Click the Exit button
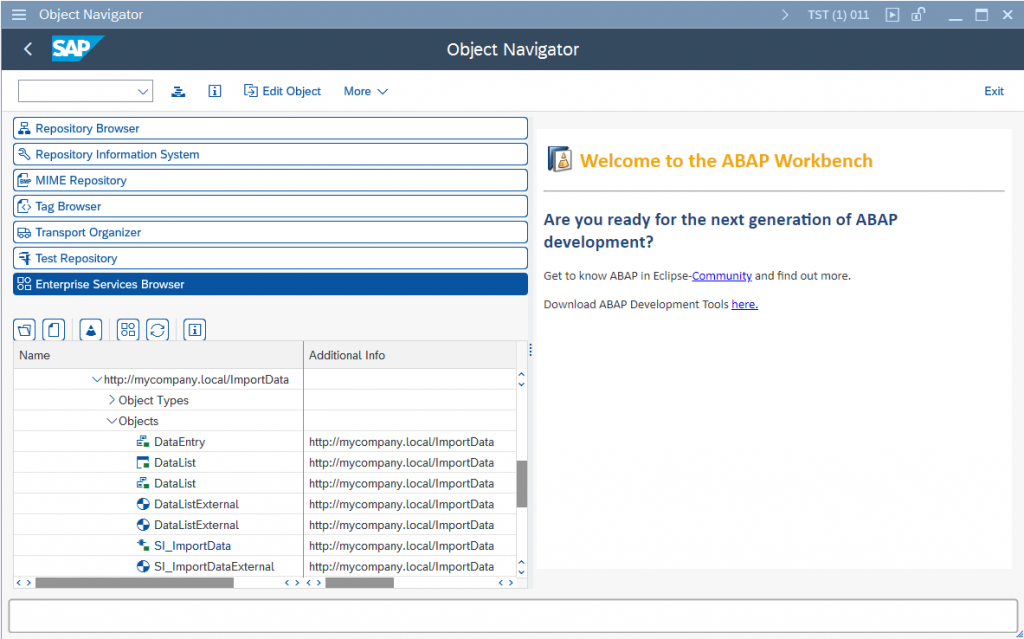This screenshot has width=1024, height=639. pos(993,91)
